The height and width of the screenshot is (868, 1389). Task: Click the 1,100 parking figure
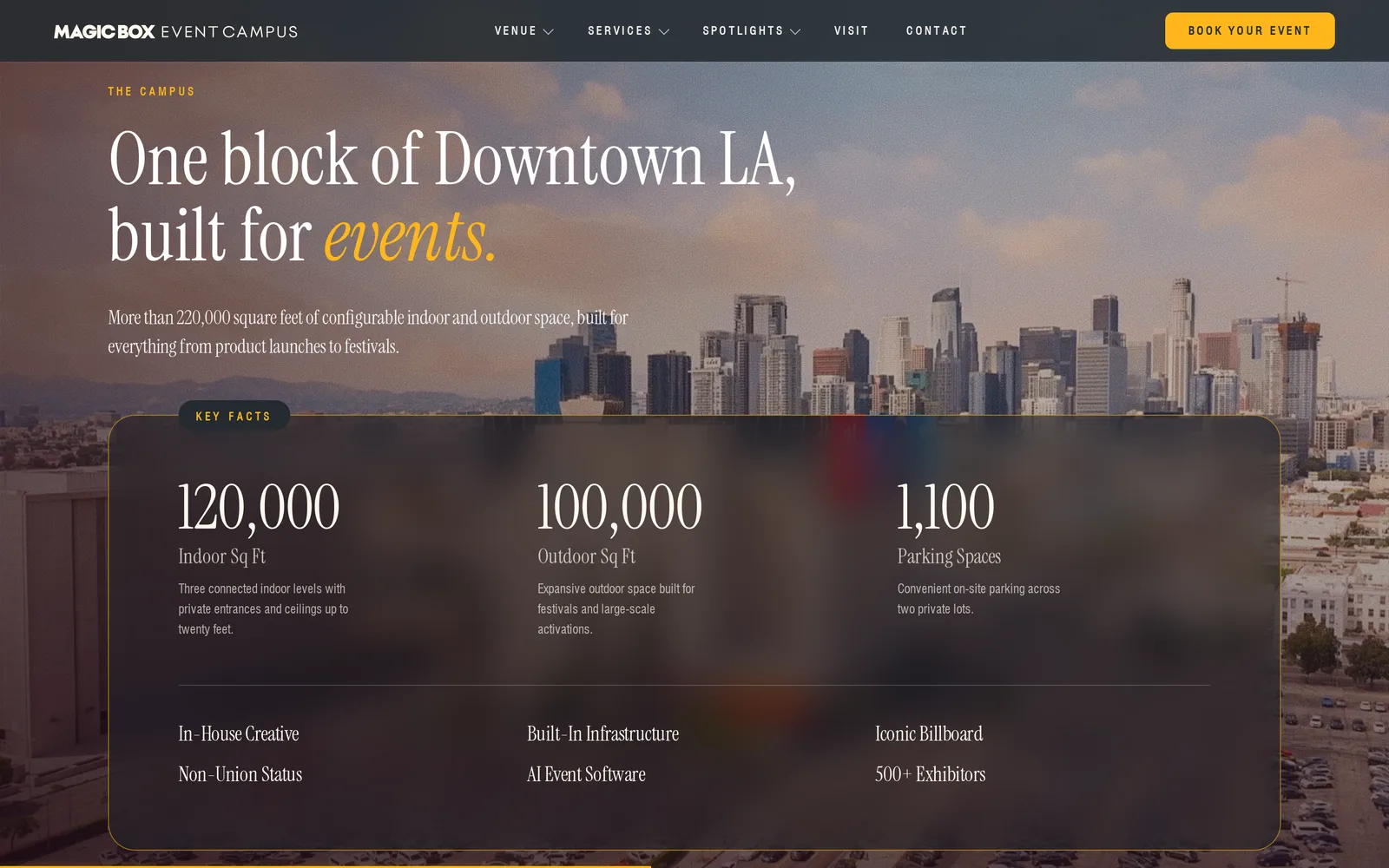[x=945, y=507]
